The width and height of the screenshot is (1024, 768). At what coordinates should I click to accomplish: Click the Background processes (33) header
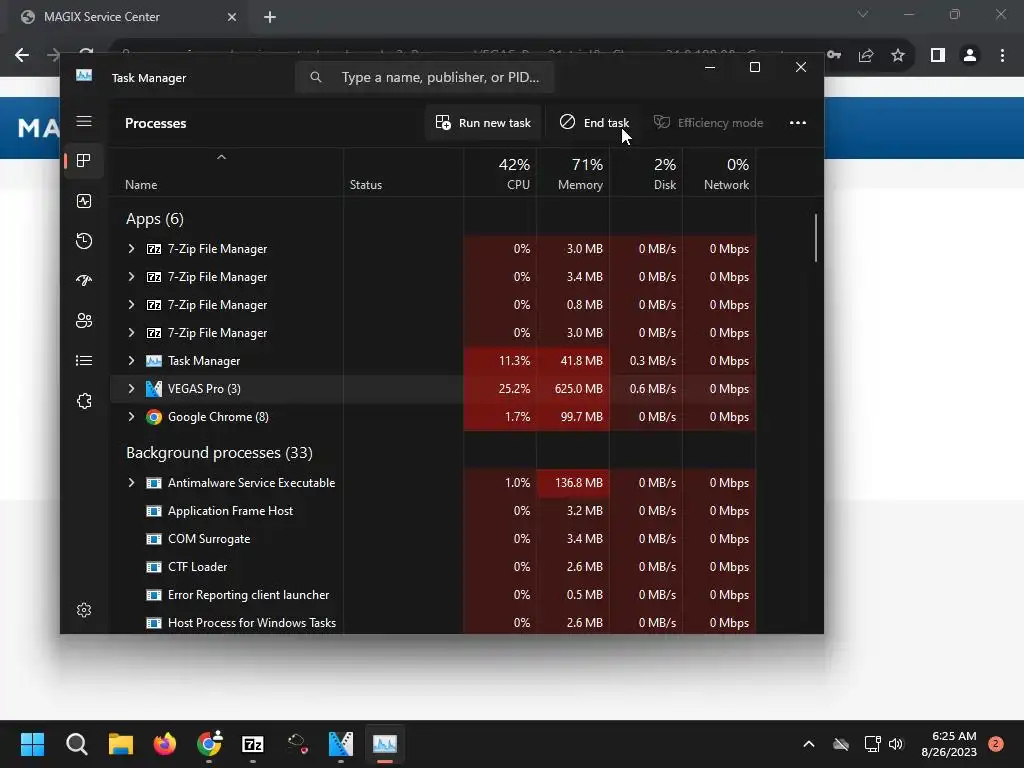click(x=219, y=453)
